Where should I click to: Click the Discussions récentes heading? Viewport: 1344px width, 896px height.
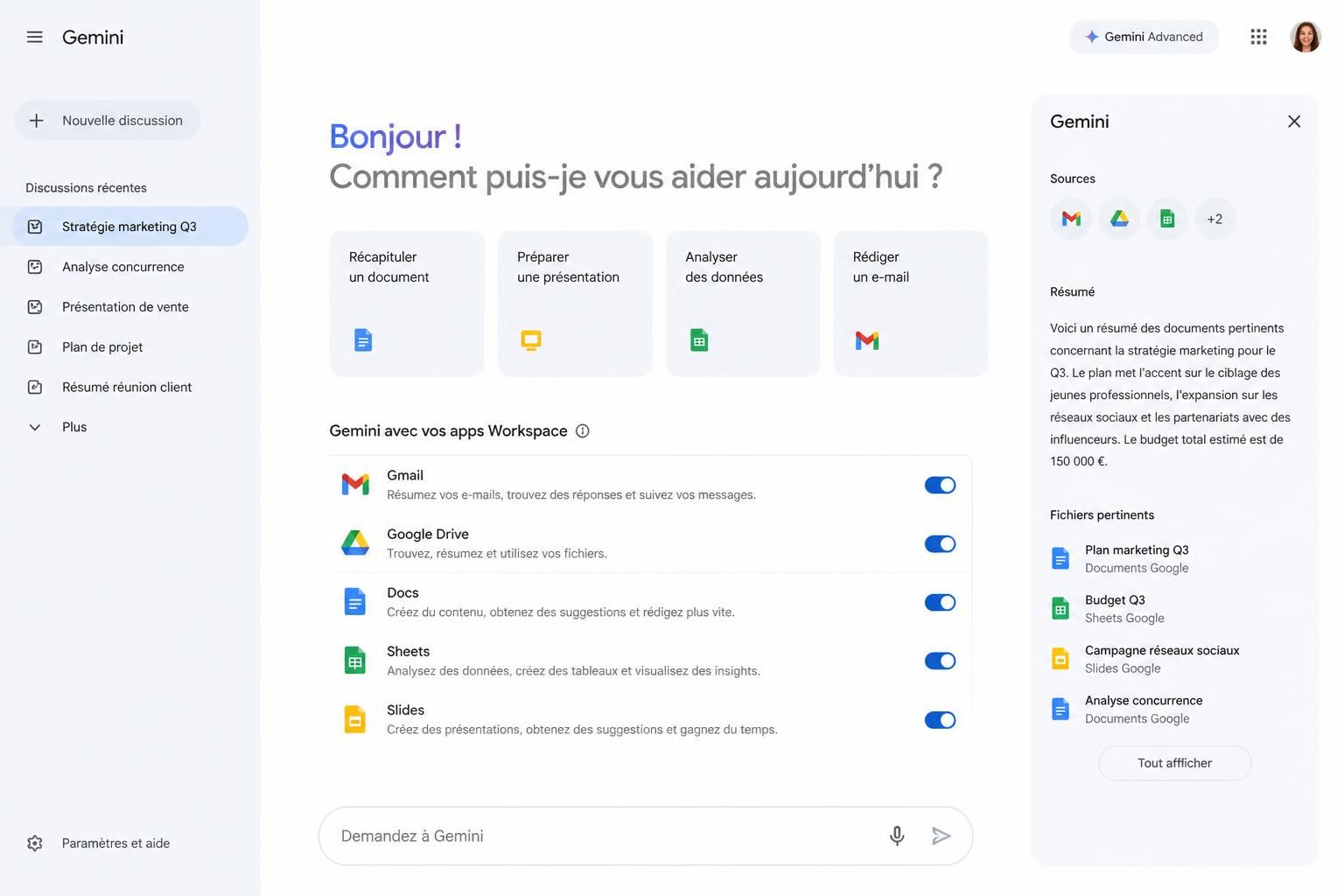pos(86,187)
